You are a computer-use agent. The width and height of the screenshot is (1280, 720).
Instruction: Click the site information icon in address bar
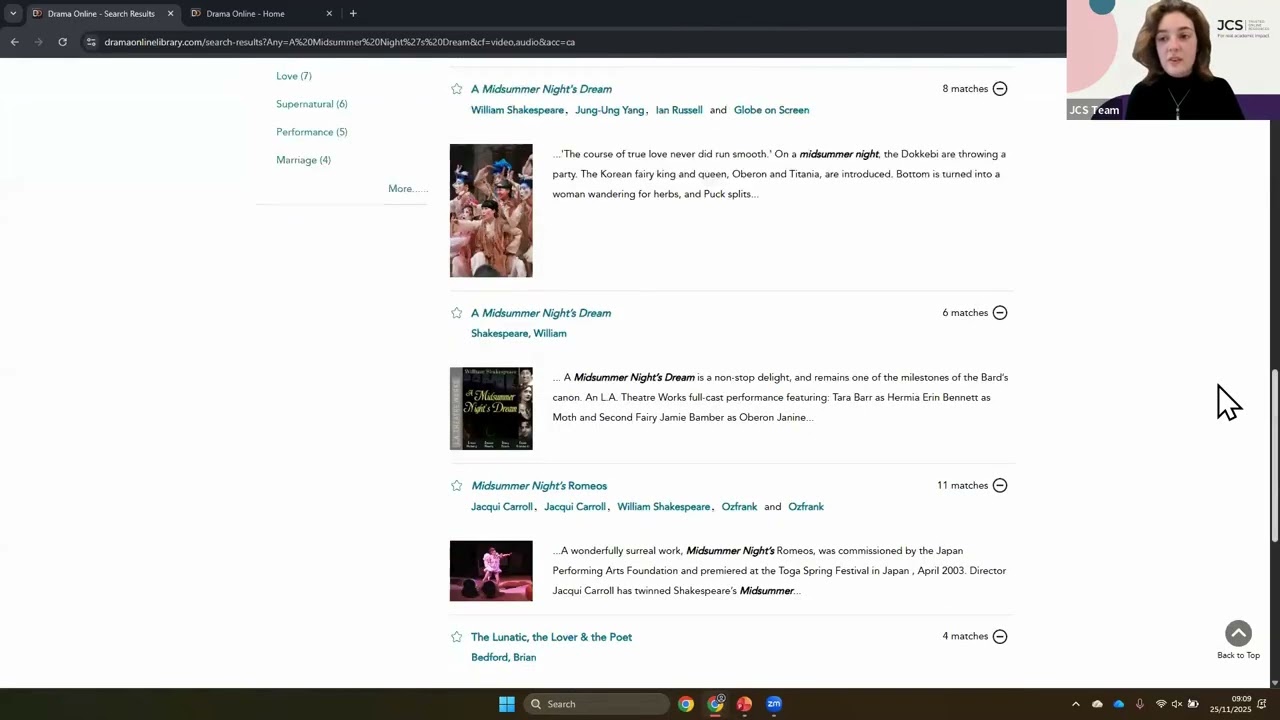pyautogui.click(x=91, y=42)
